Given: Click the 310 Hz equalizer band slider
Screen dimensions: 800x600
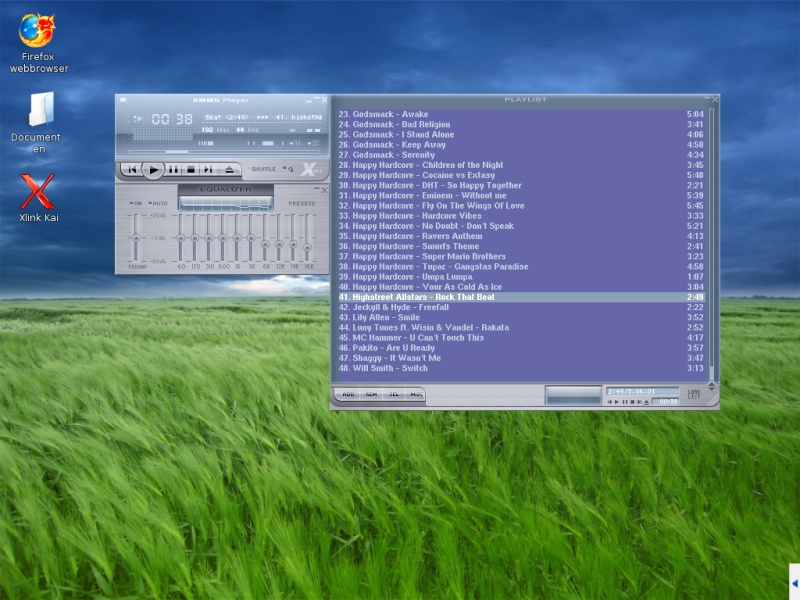Looking at the screenshot, I should click(x=209, y=238).
